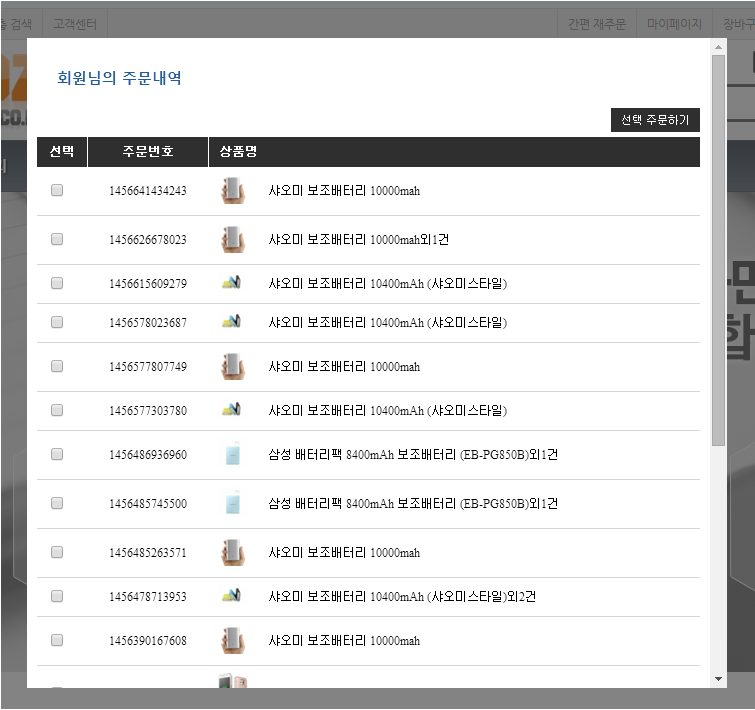The width and height of the screenshot is (755, 710).
Task: Click Samsung battery image for order 1456486936960
Action: click(x=232, y=455)
